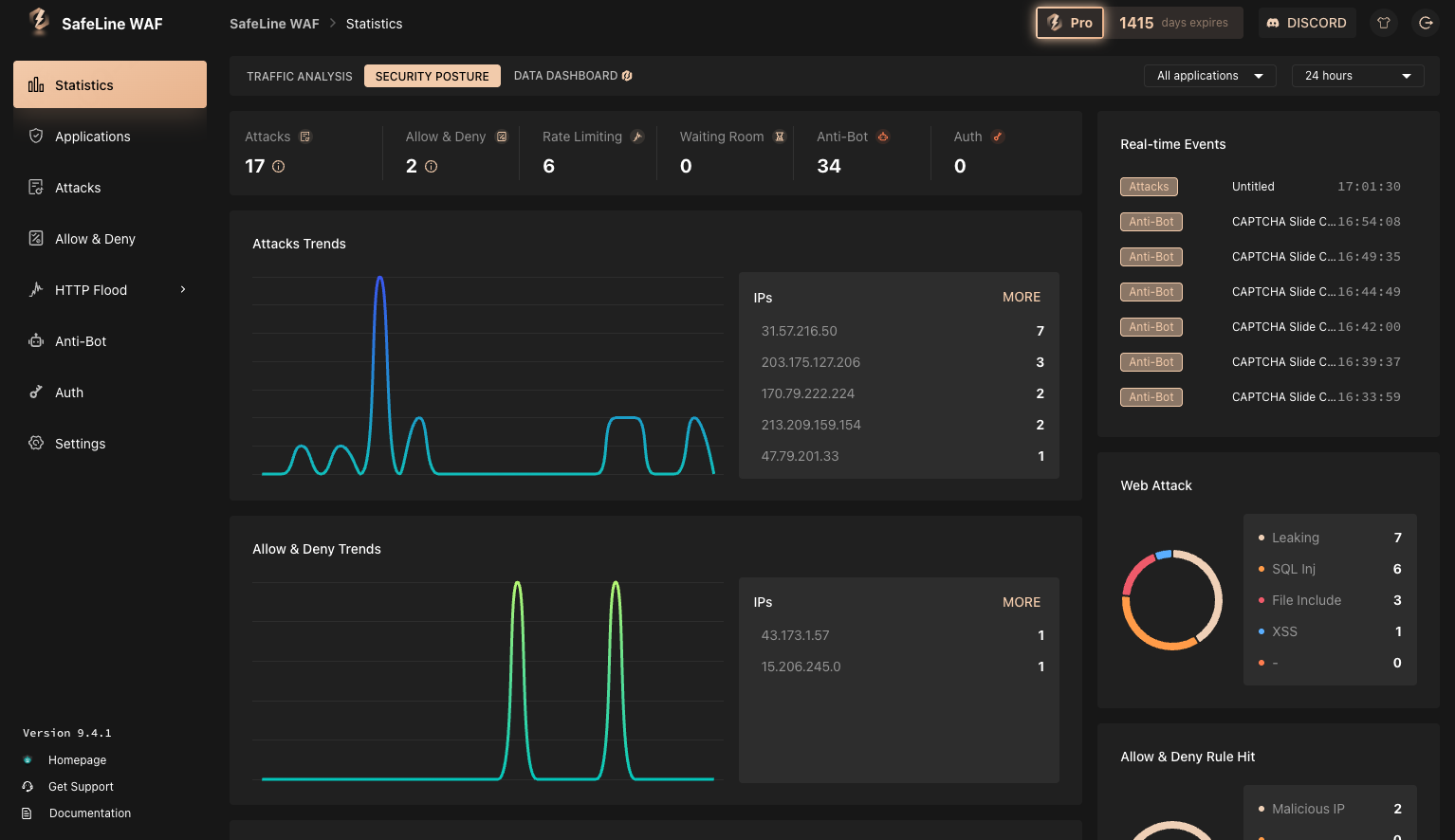Click info icon beside Attacks count 17
The width and height of the screenshot is (1455, 840).
279,166
